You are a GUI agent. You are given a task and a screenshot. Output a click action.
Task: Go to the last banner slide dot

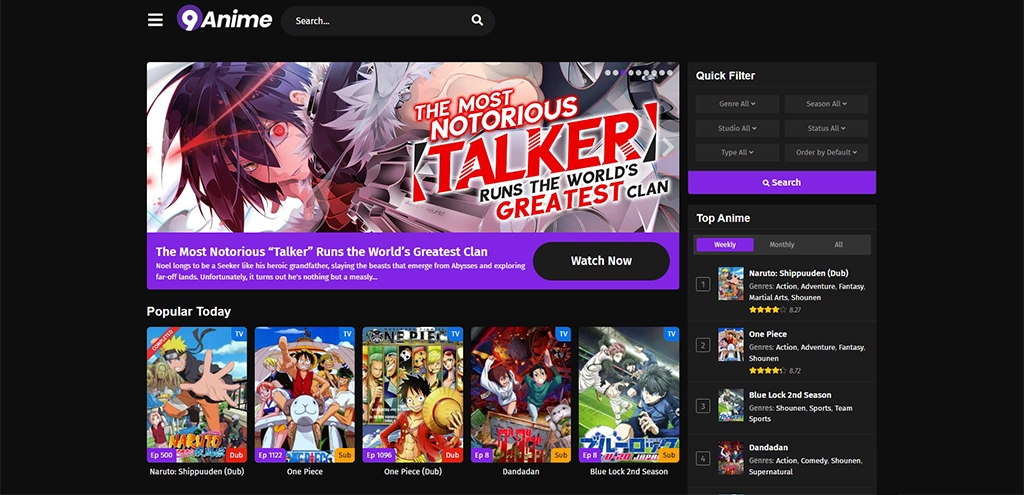click(669, 72)
